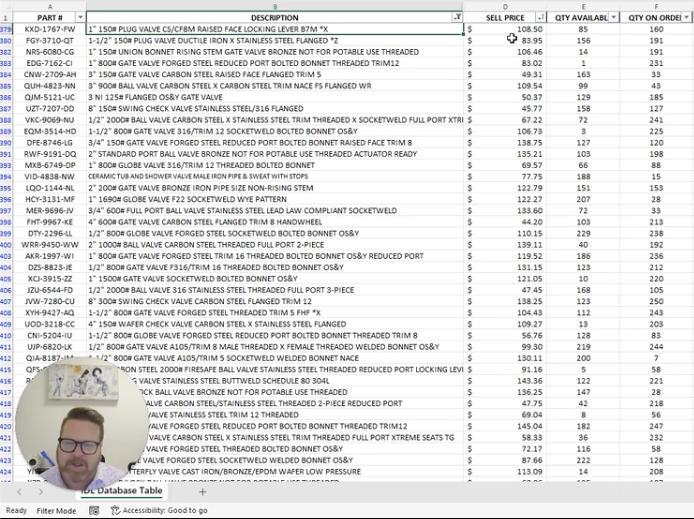Select part number cell WRR-9450-WW
Screen dimensions: 694x519
tap(50, 245)
